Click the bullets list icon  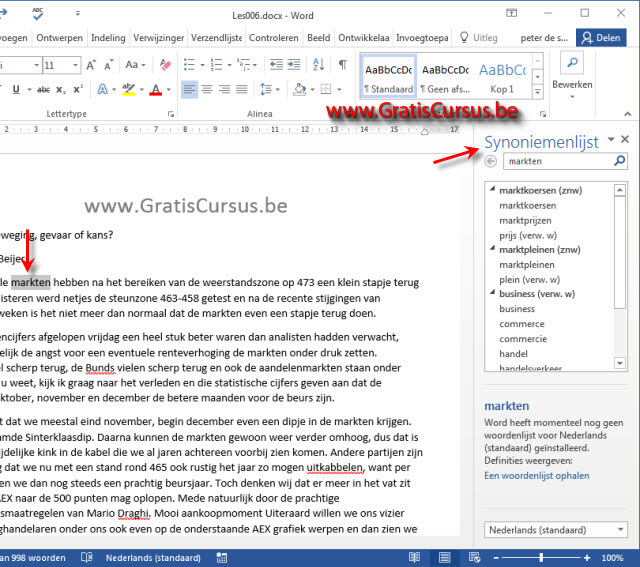(189, 64)
